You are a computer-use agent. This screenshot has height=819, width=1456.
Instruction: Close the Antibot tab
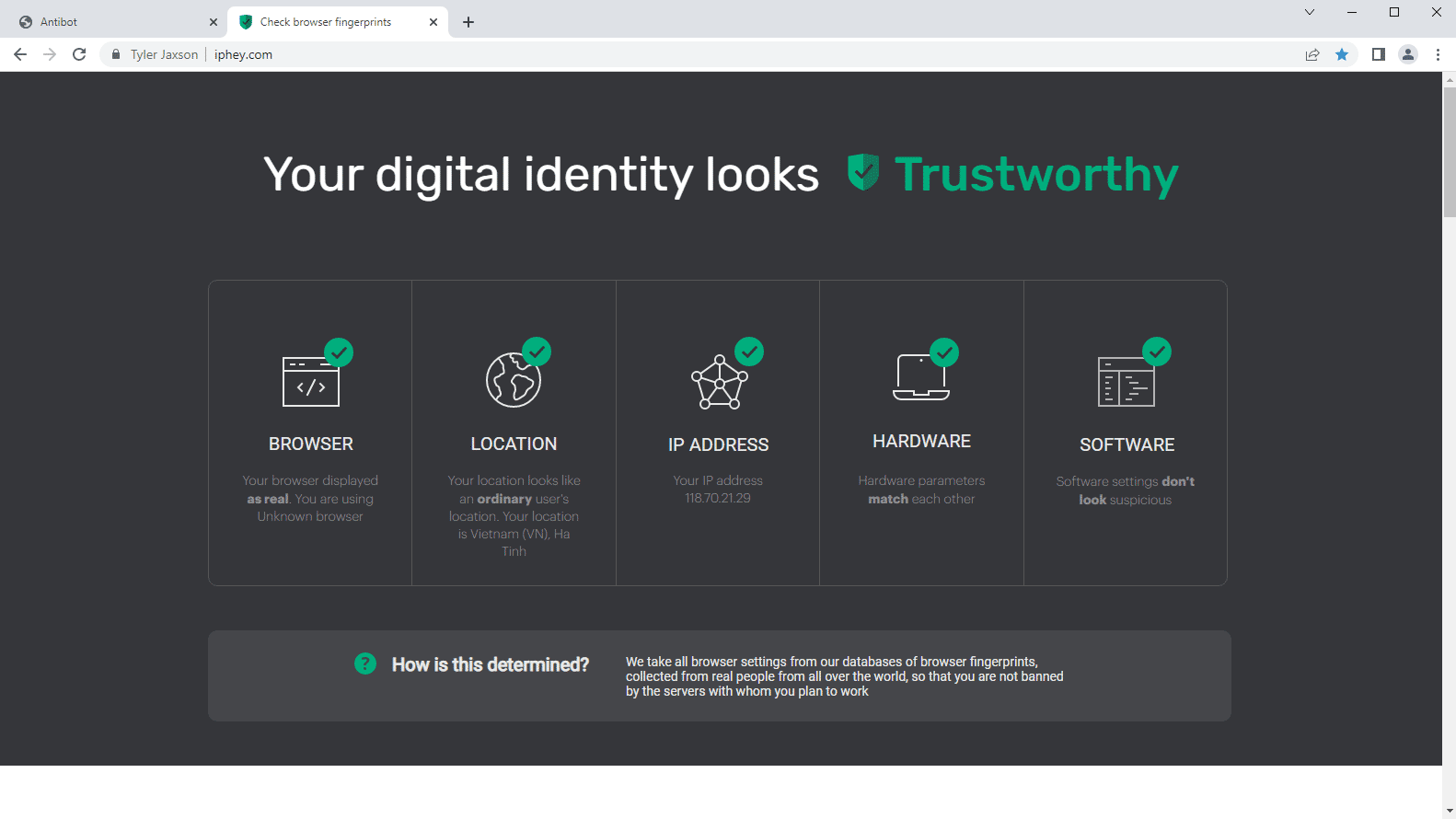coord(214,22)
